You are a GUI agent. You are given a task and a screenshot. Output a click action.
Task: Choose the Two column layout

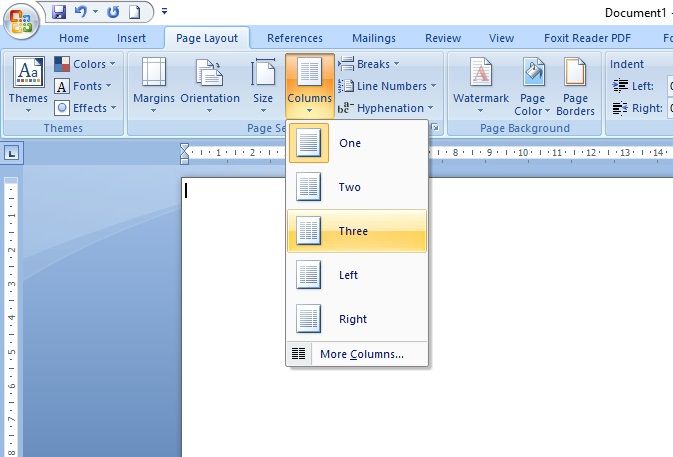357,187
